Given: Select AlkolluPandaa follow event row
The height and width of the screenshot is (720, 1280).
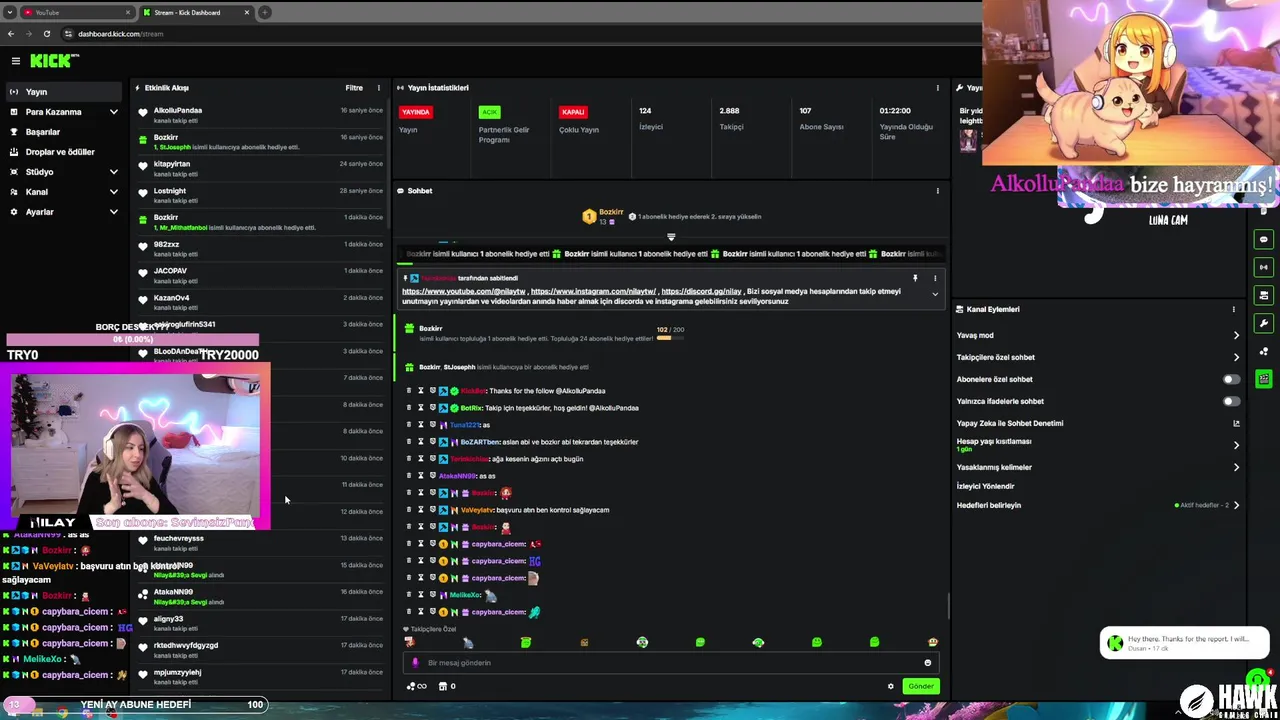Looking at the screenshot, I should click(262, 115).
